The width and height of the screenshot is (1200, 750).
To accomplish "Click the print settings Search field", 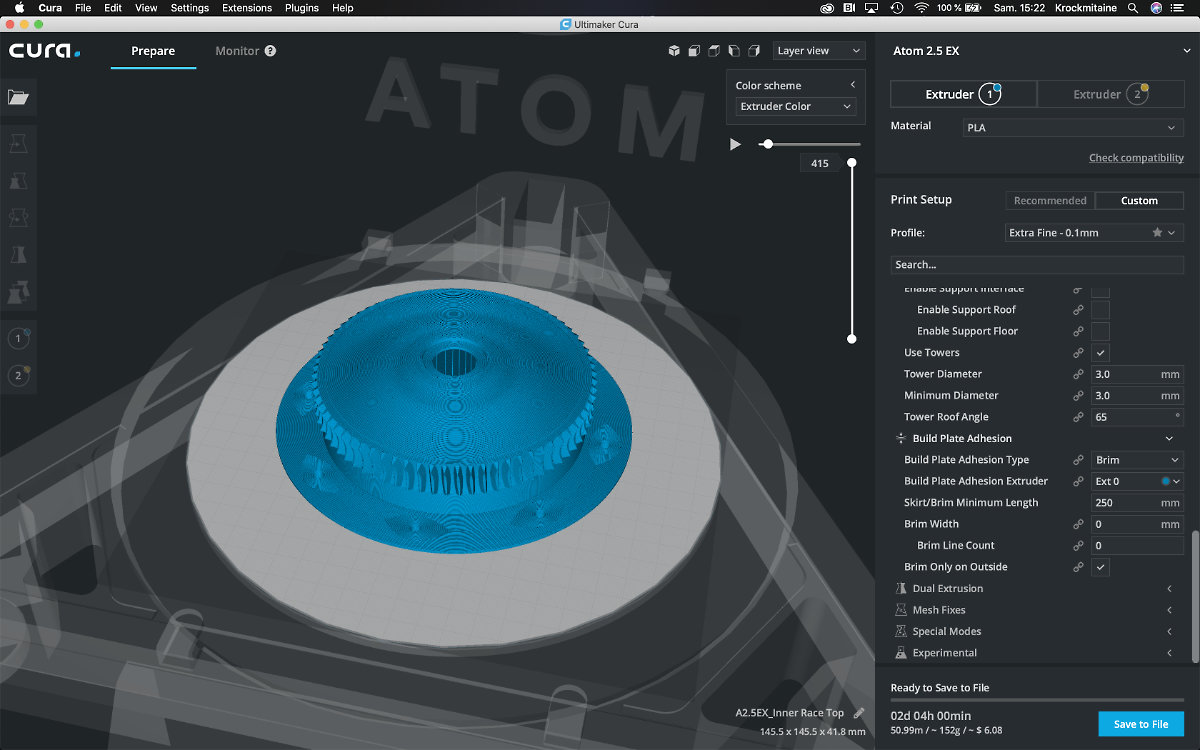I will pos(1037,264).
